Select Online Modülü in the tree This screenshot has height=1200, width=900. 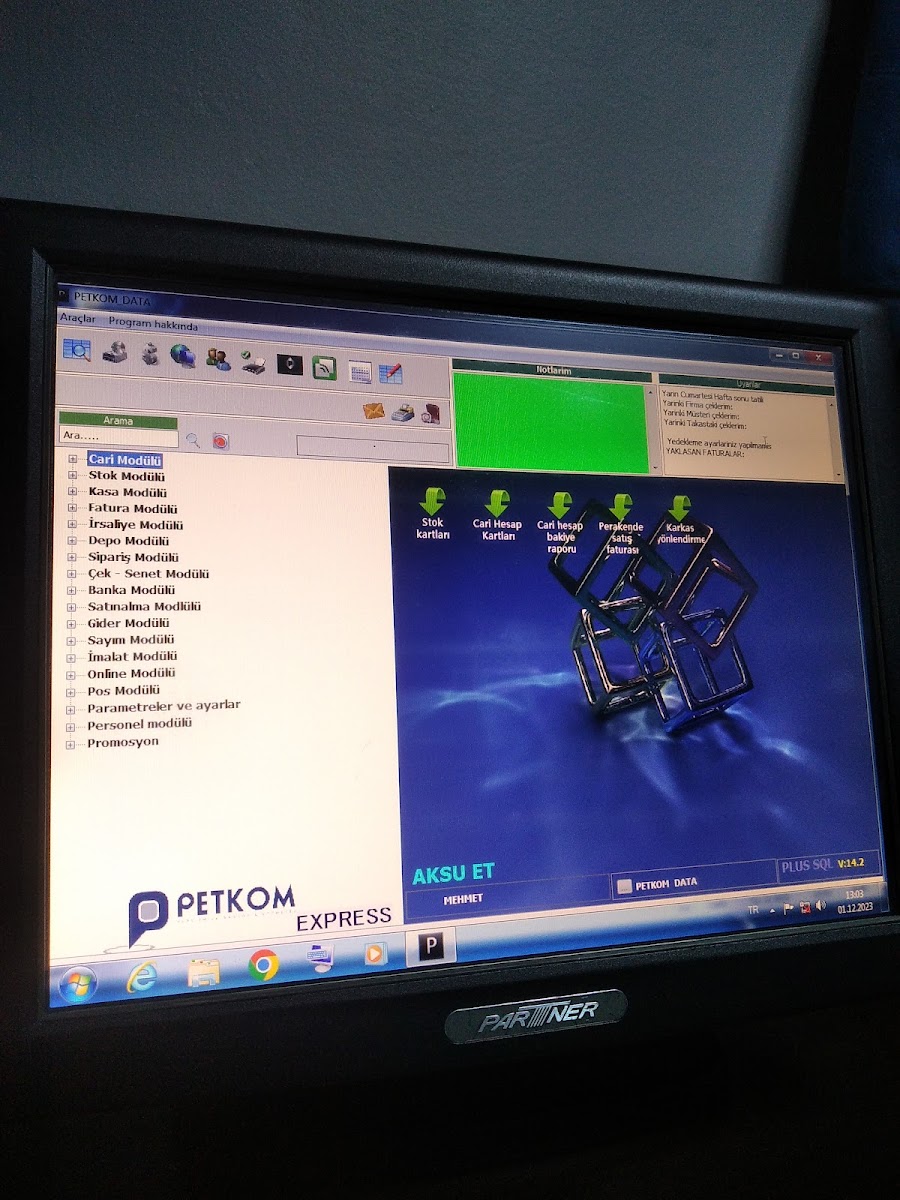tap(131, 674)
